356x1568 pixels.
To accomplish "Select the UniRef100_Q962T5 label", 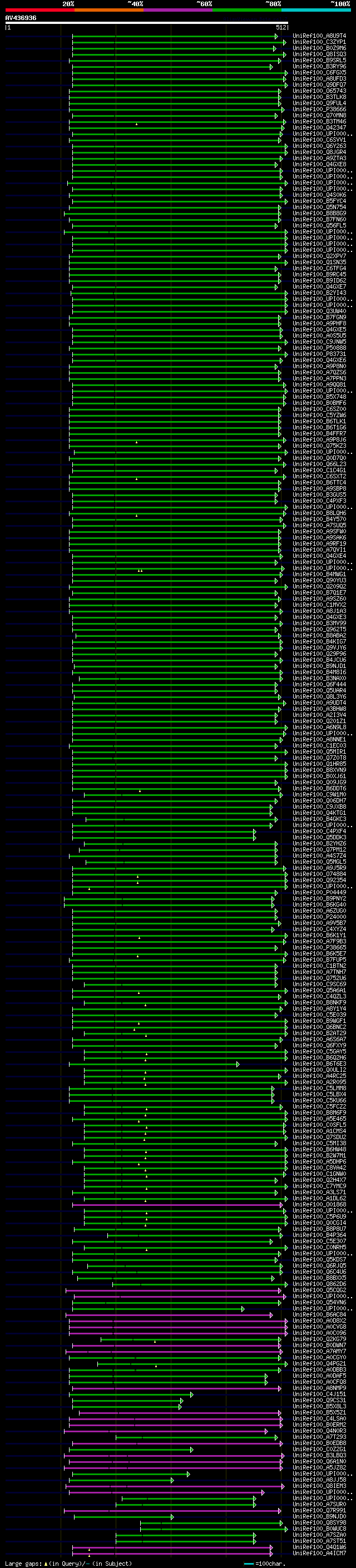I will 319,630.
